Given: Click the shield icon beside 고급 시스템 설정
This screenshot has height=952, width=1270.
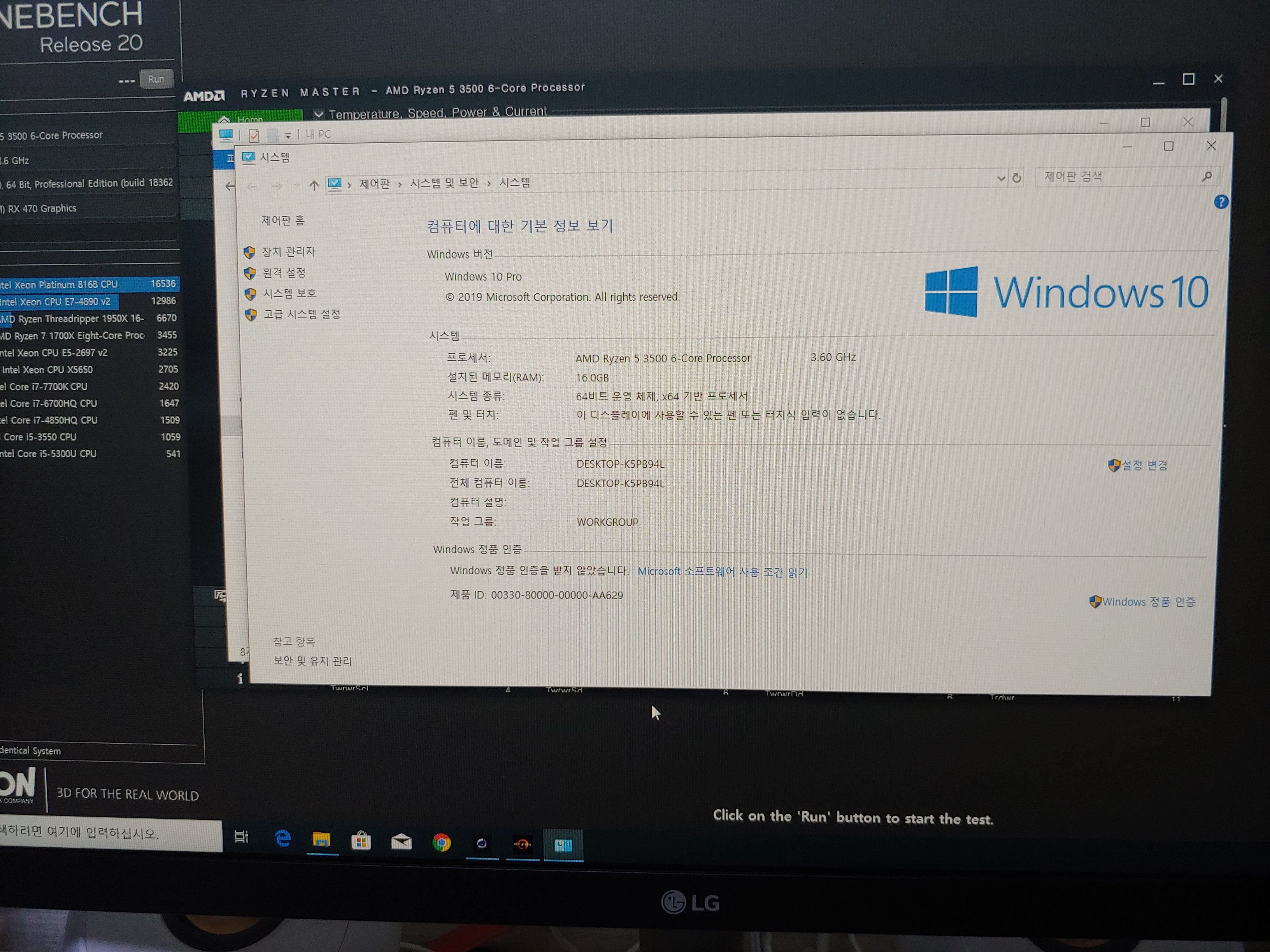Looking at the screenshot, I should click(251, 315).
